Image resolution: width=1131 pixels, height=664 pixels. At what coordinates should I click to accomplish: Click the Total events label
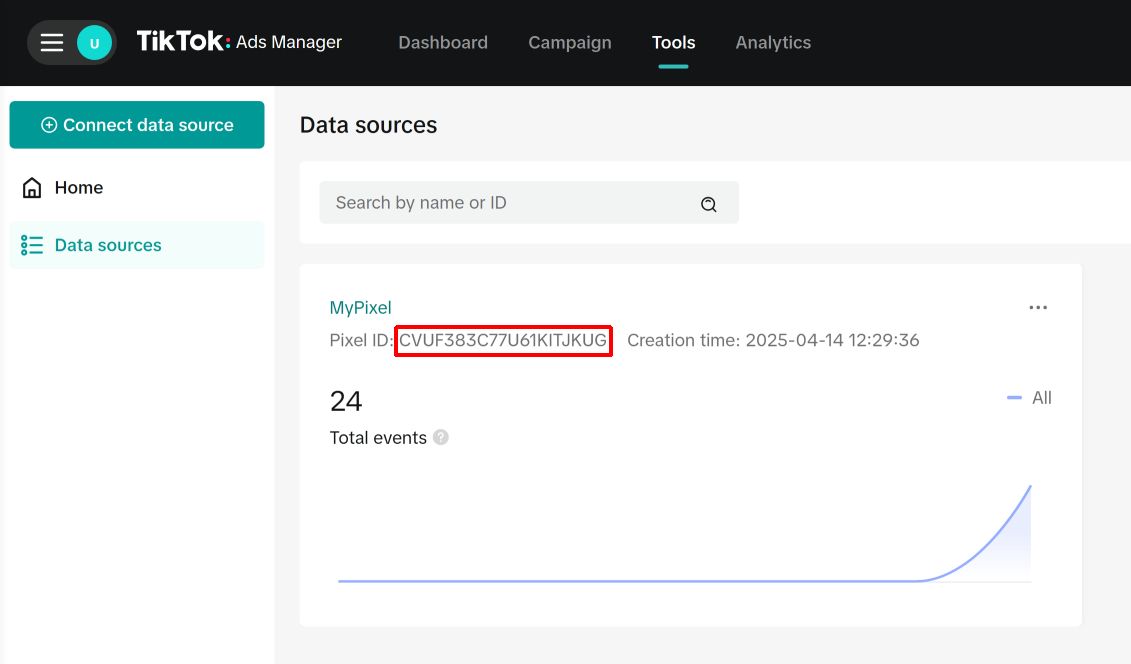(x=378, y=438)
